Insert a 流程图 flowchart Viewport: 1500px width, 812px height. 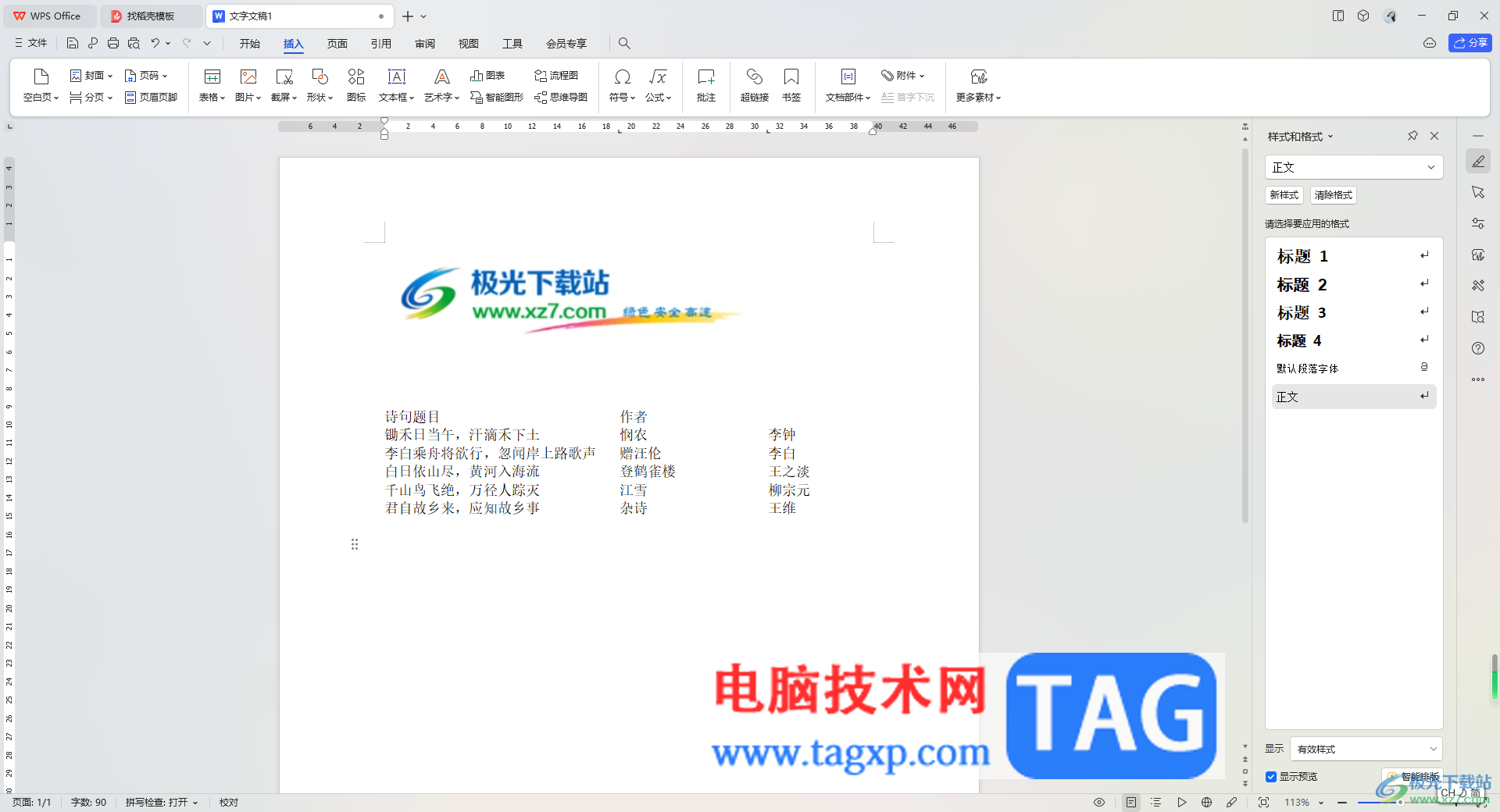pos(556,76)
